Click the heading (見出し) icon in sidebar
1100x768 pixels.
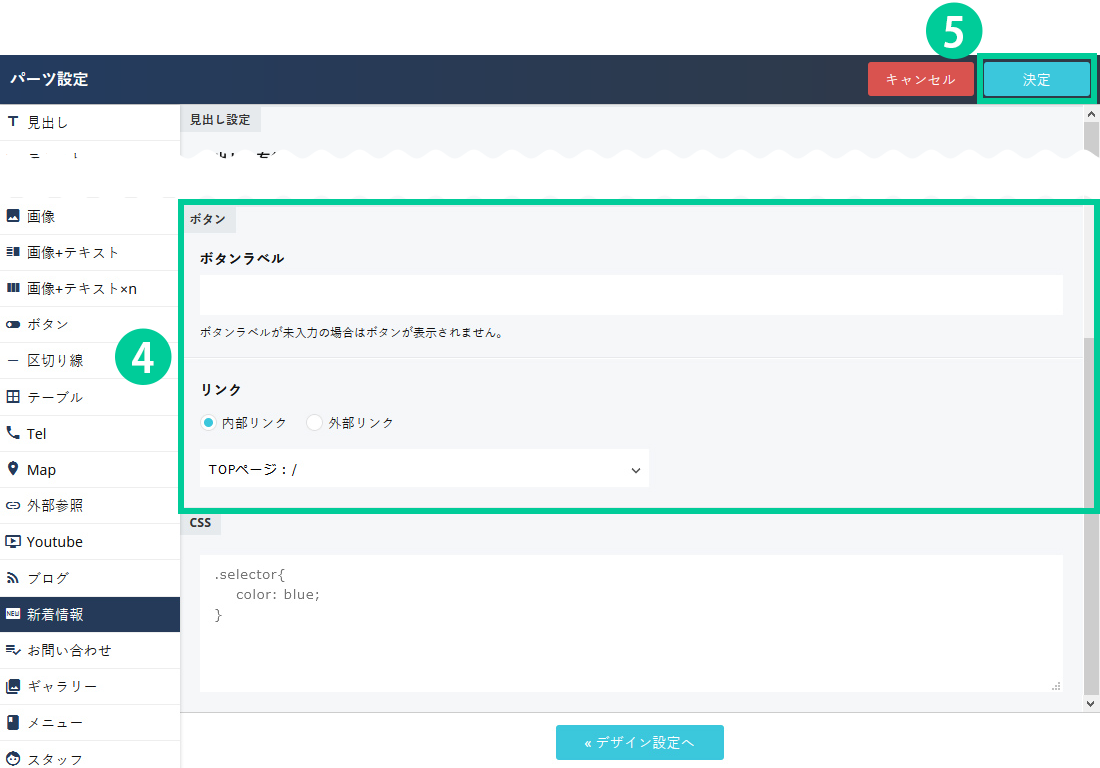[x=13, y=122]
